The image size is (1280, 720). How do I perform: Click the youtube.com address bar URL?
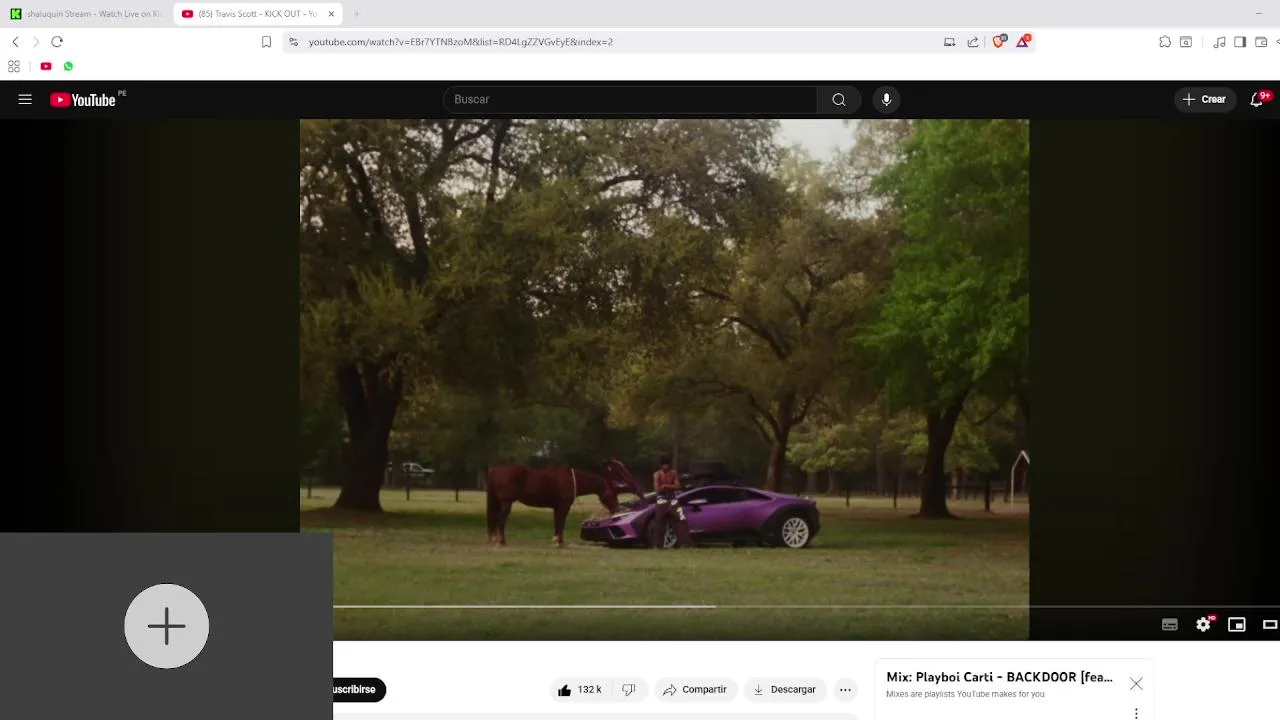coord(460,42)
